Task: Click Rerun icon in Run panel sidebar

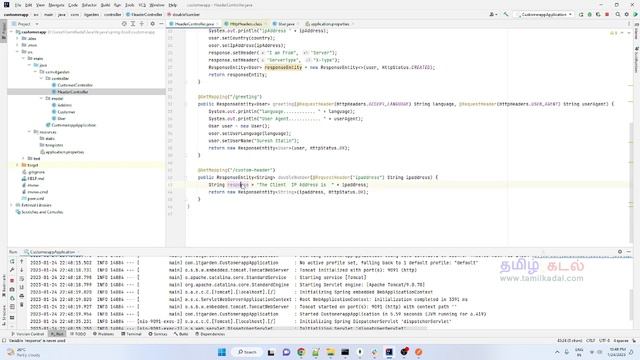Action: coord(12,261)
